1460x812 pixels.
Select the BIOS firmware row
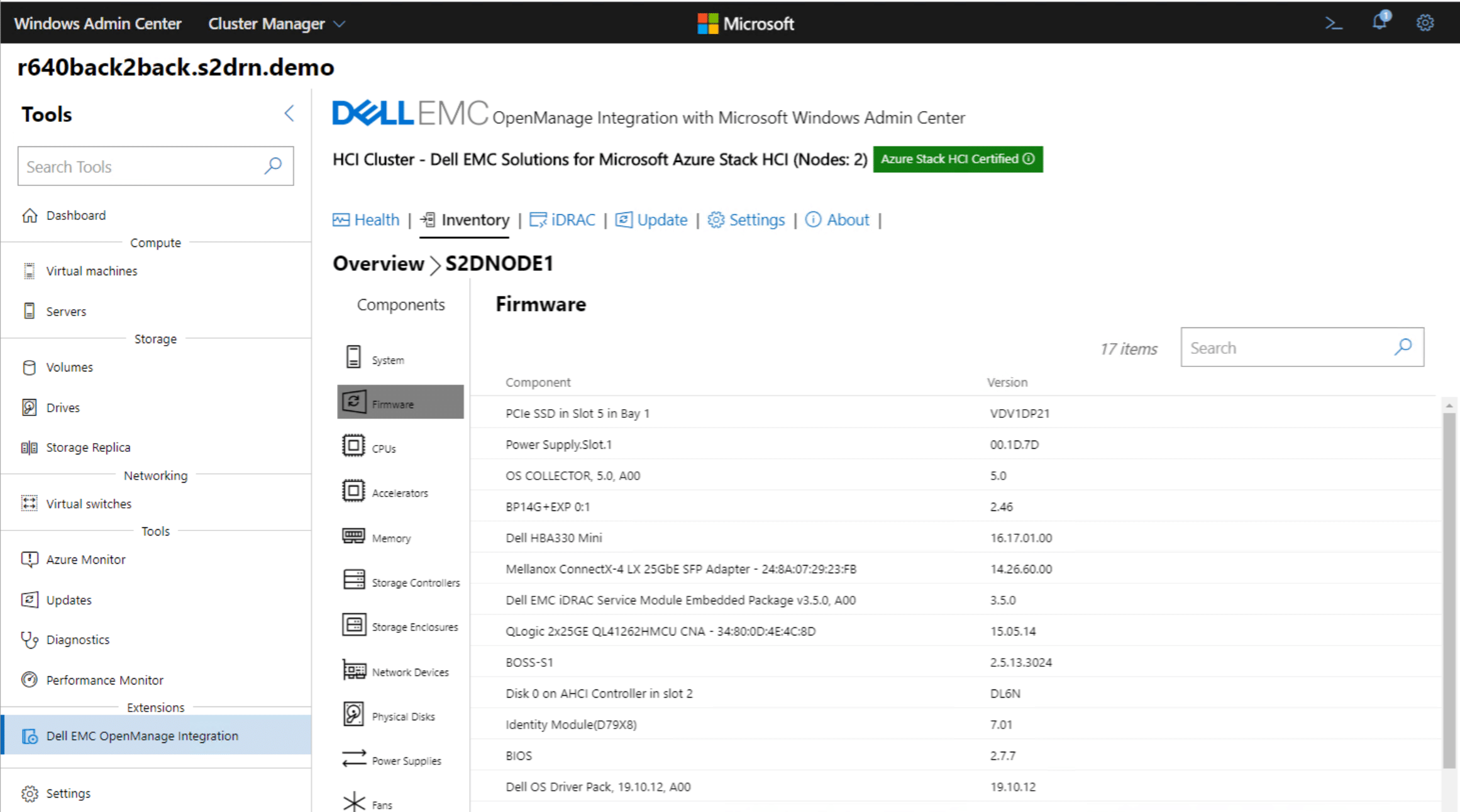[x=956, y=755]
